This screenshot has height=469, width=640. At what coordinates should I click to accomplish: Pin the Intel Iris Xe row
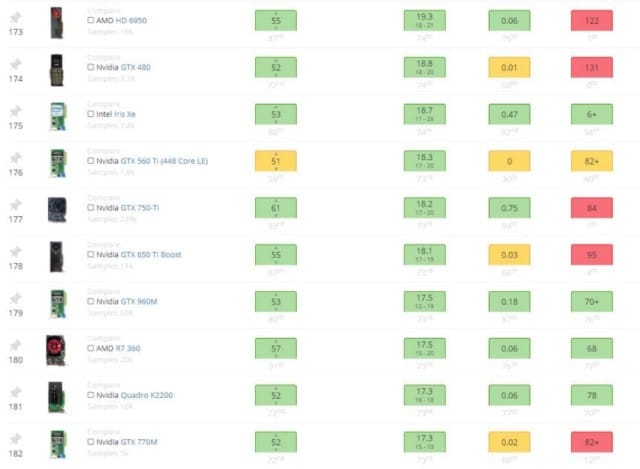[x=16, y=111]
